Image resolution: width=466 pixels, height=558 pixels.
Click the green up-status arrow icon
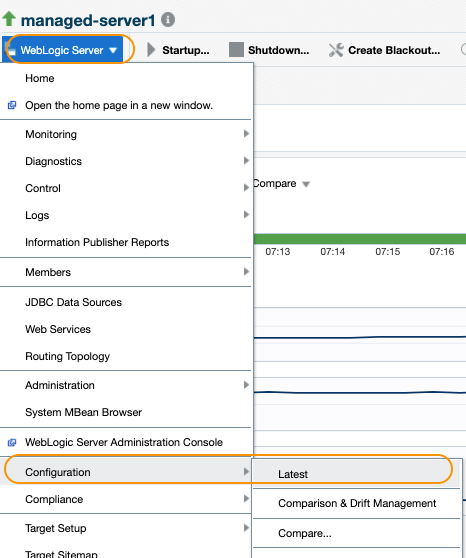9,19
